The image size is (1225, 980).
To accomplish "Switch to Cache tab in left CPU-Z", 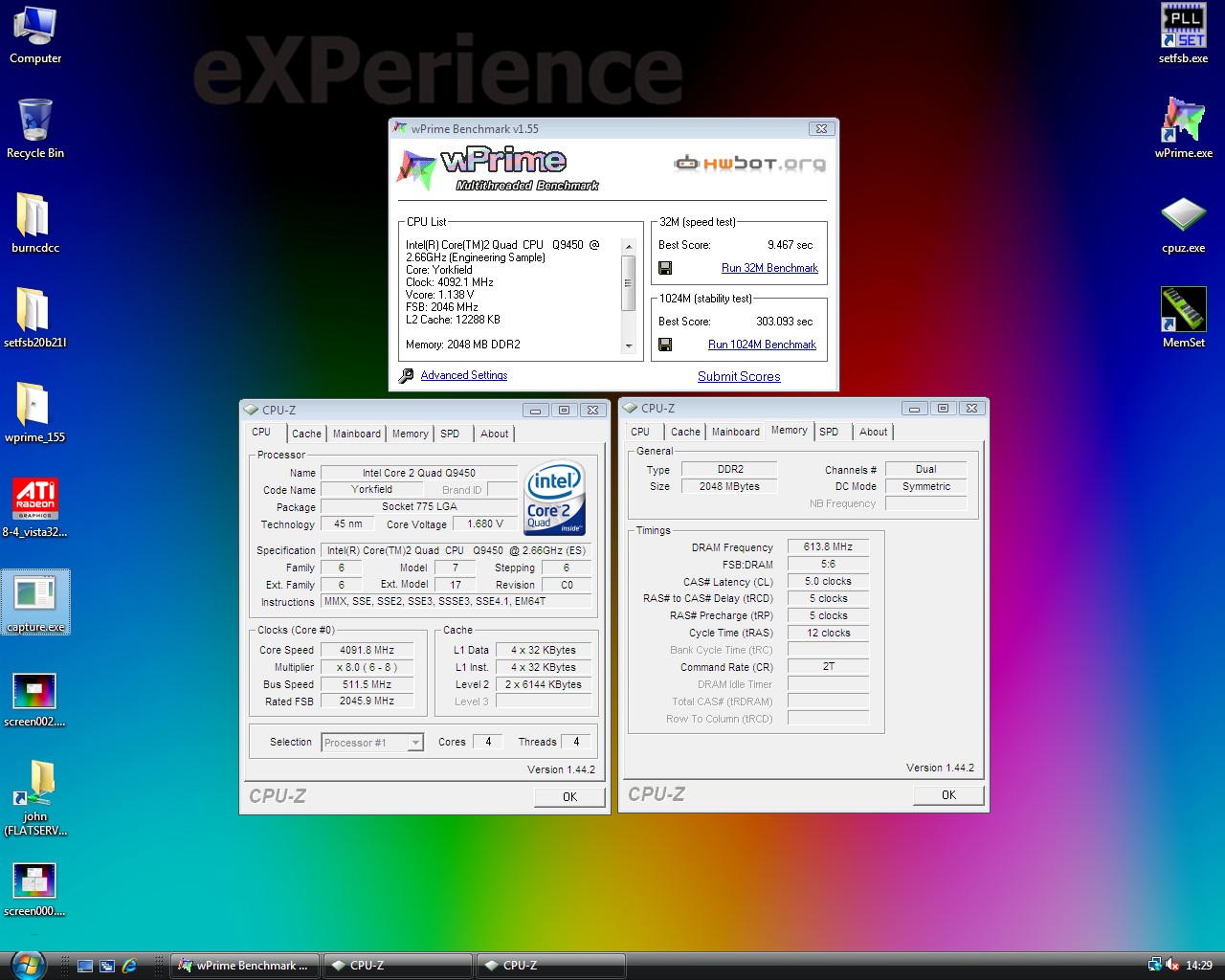I will [306, 434].
